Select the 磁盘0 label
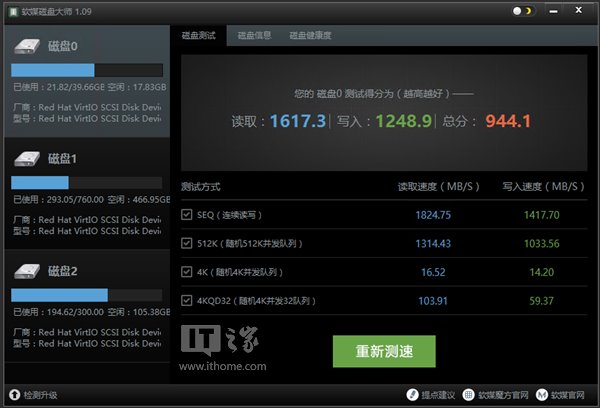 point(63,46)
